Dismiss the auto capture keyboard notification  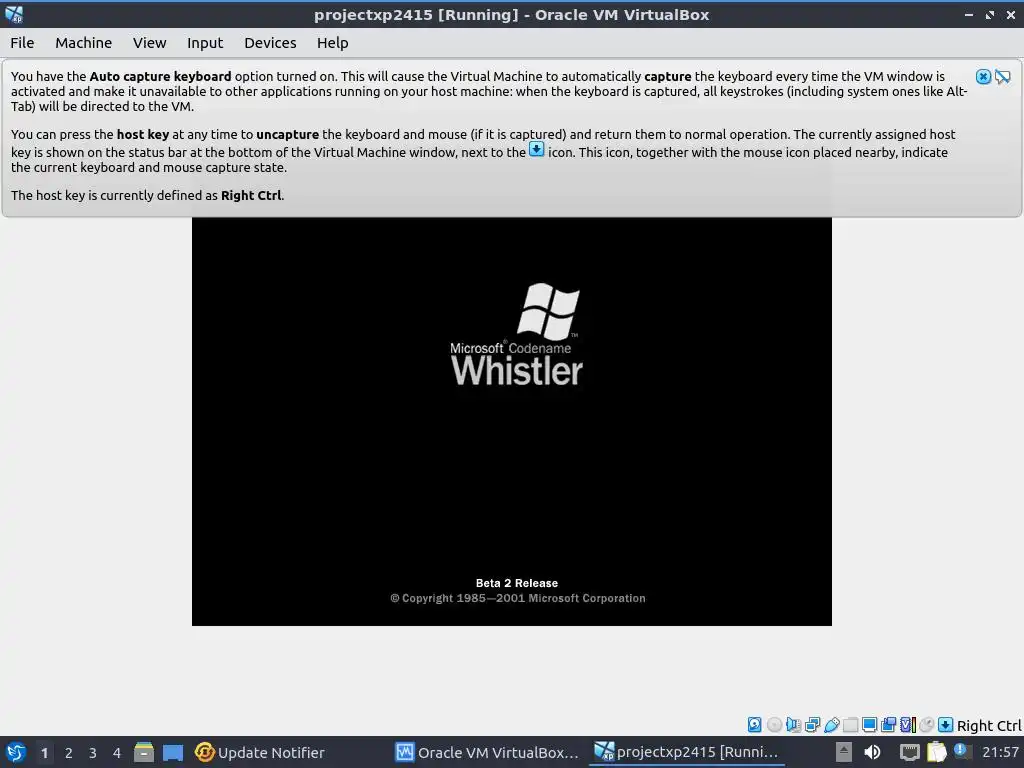(983, 77)
